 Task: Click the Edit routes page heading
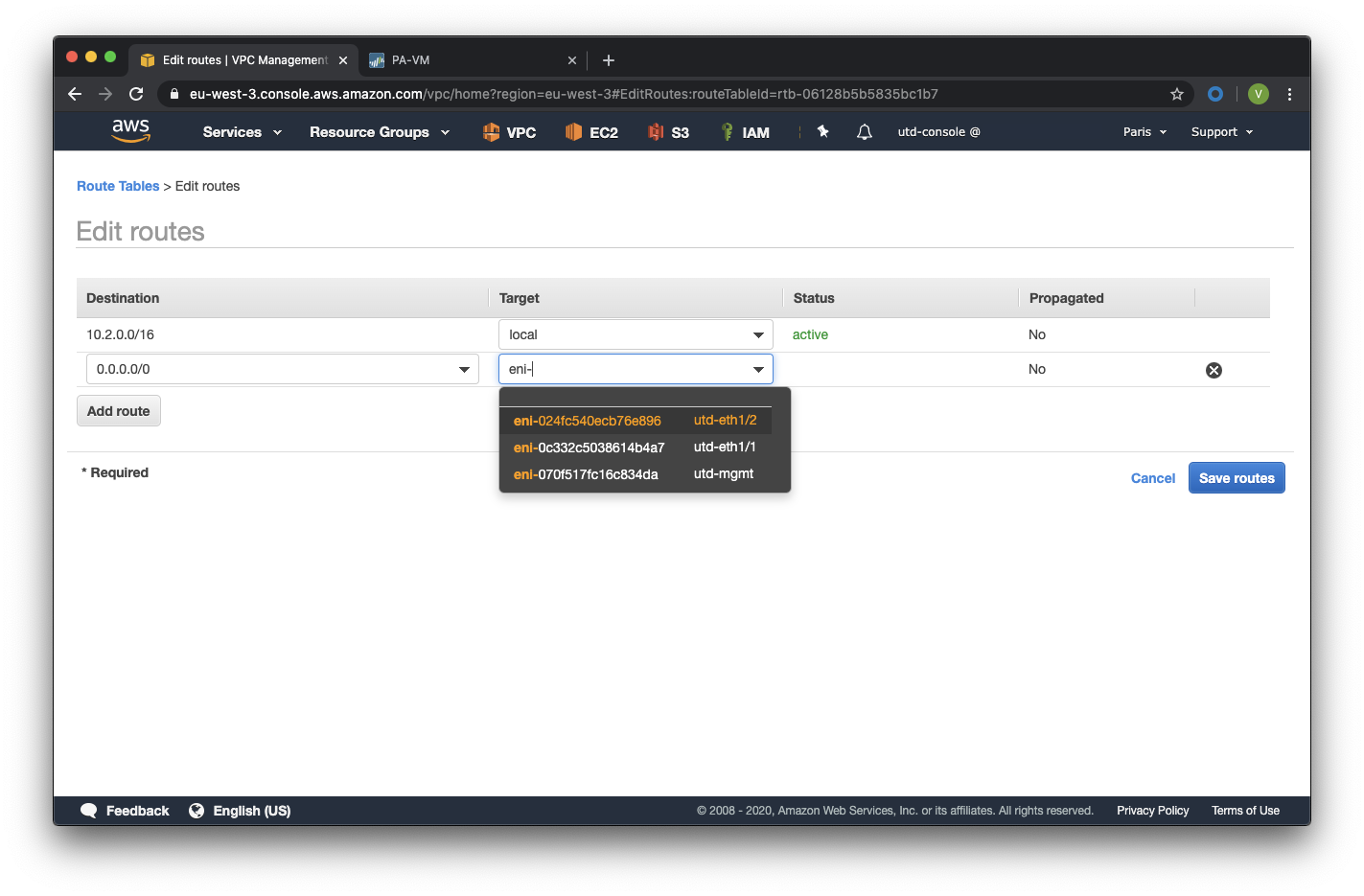tap(140, 231)
